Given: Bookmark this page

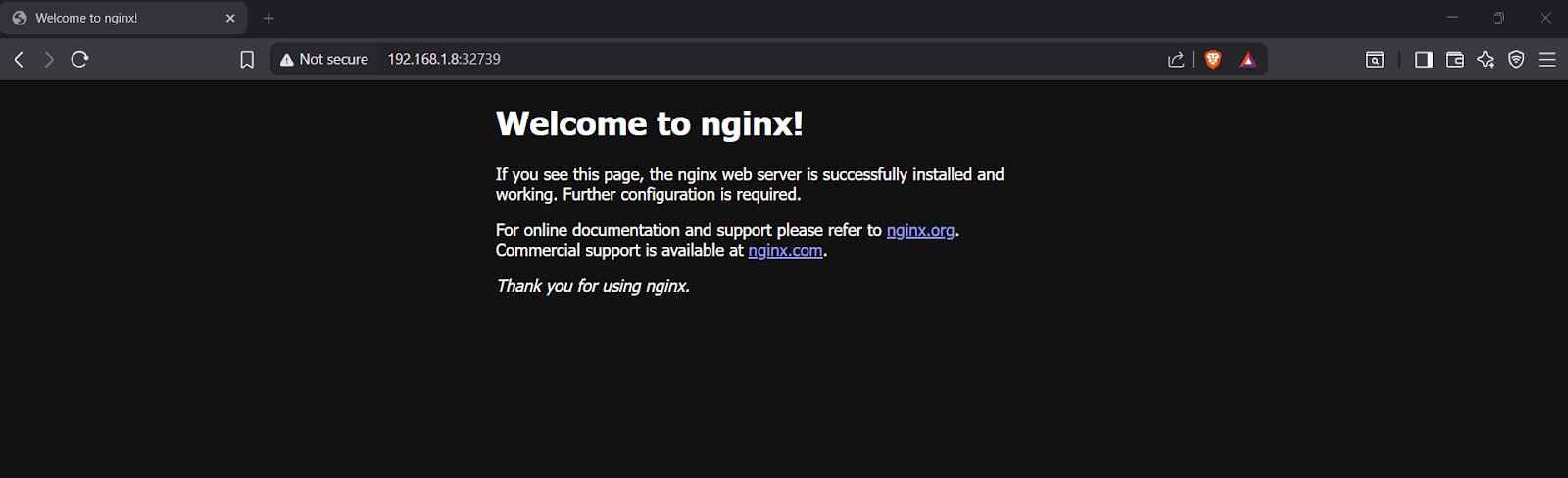Looking at the screenshot, I should click(x=247, y=60).
